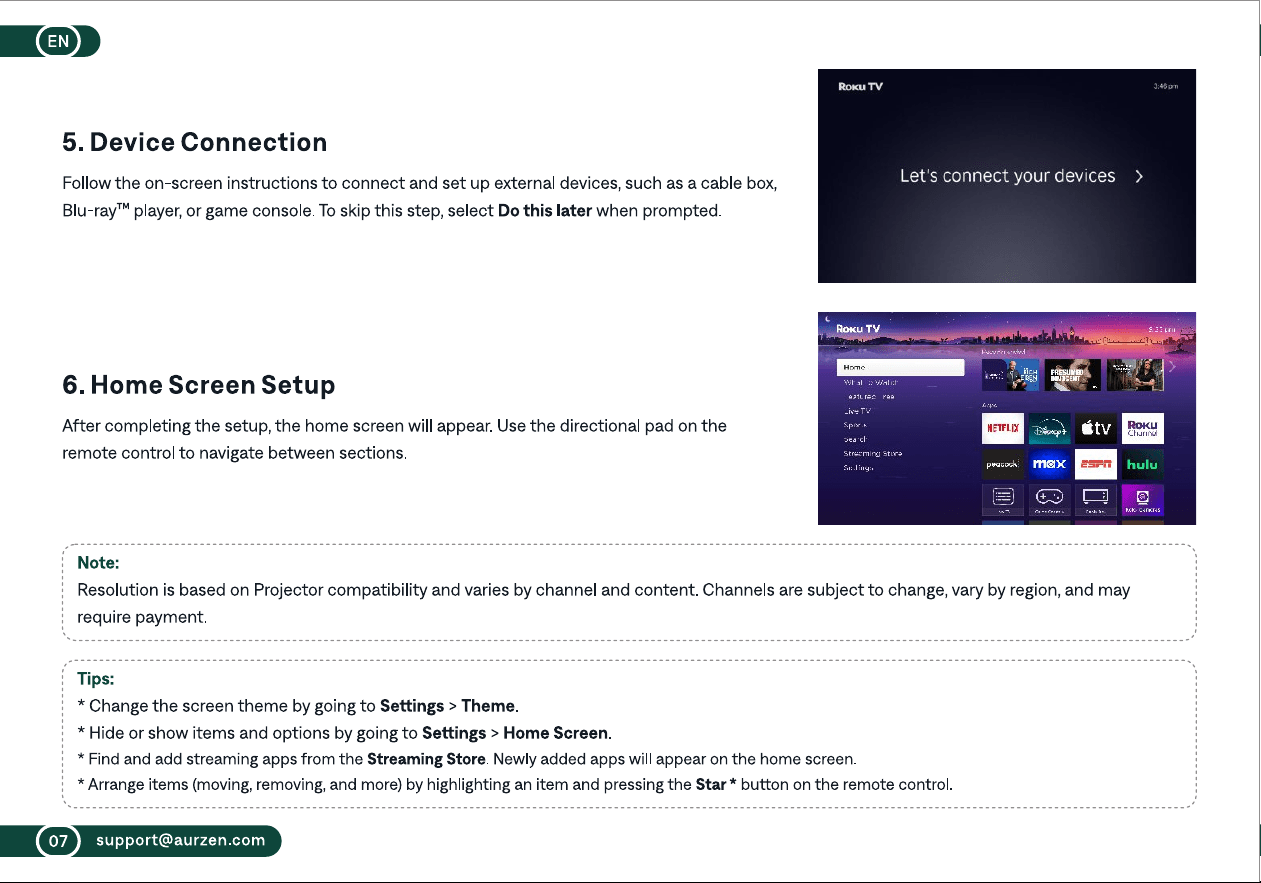This screenshot has height=883, width=1261.
Task: Open Streaming Store in Roku menu
Action: click(x=872, y=453)
